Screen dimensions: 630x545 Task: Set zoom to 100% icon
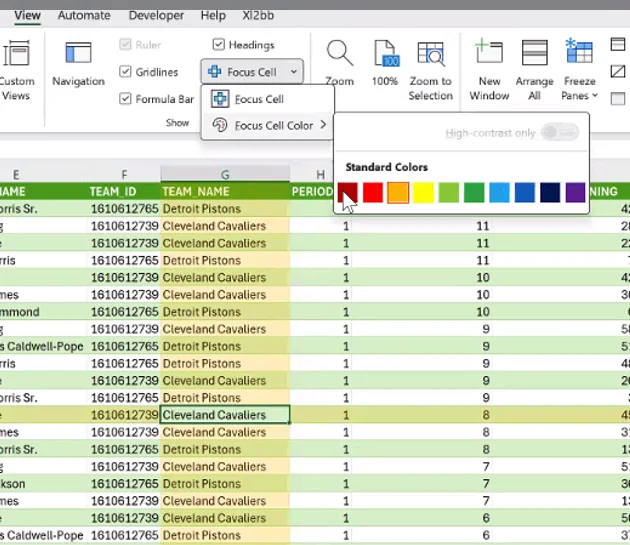point(385,53)
